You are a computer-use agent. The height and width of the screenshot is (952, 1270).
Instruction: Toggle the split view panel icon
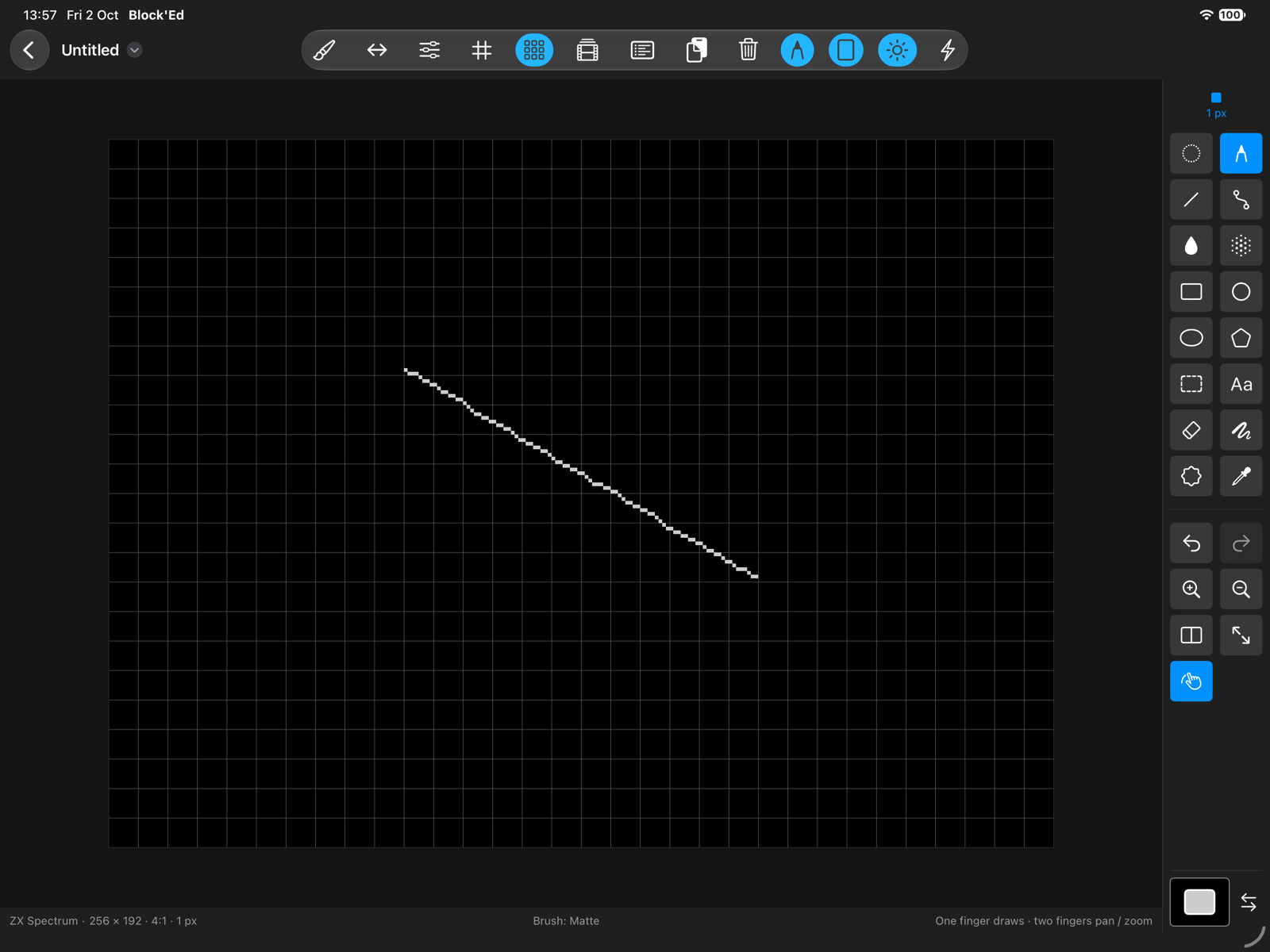[x=1191, y=635]
